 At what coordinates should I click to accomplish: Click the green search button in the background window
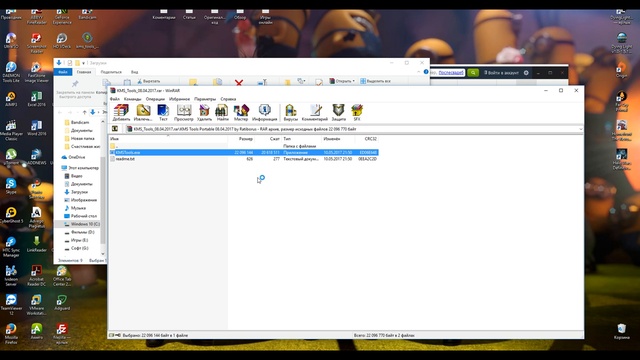(x=473, y=73)
